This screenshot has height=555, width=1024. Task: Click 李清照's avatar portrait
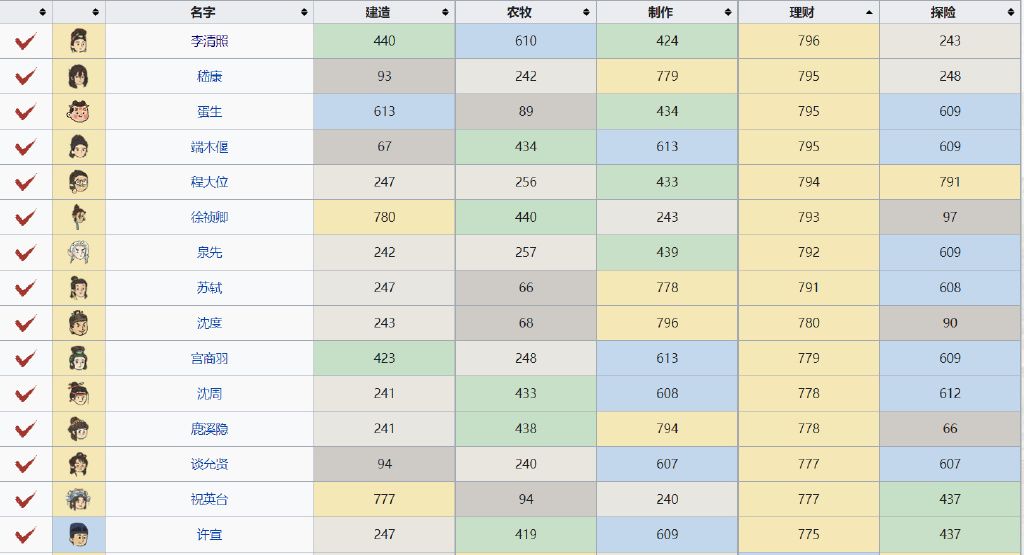79,41
